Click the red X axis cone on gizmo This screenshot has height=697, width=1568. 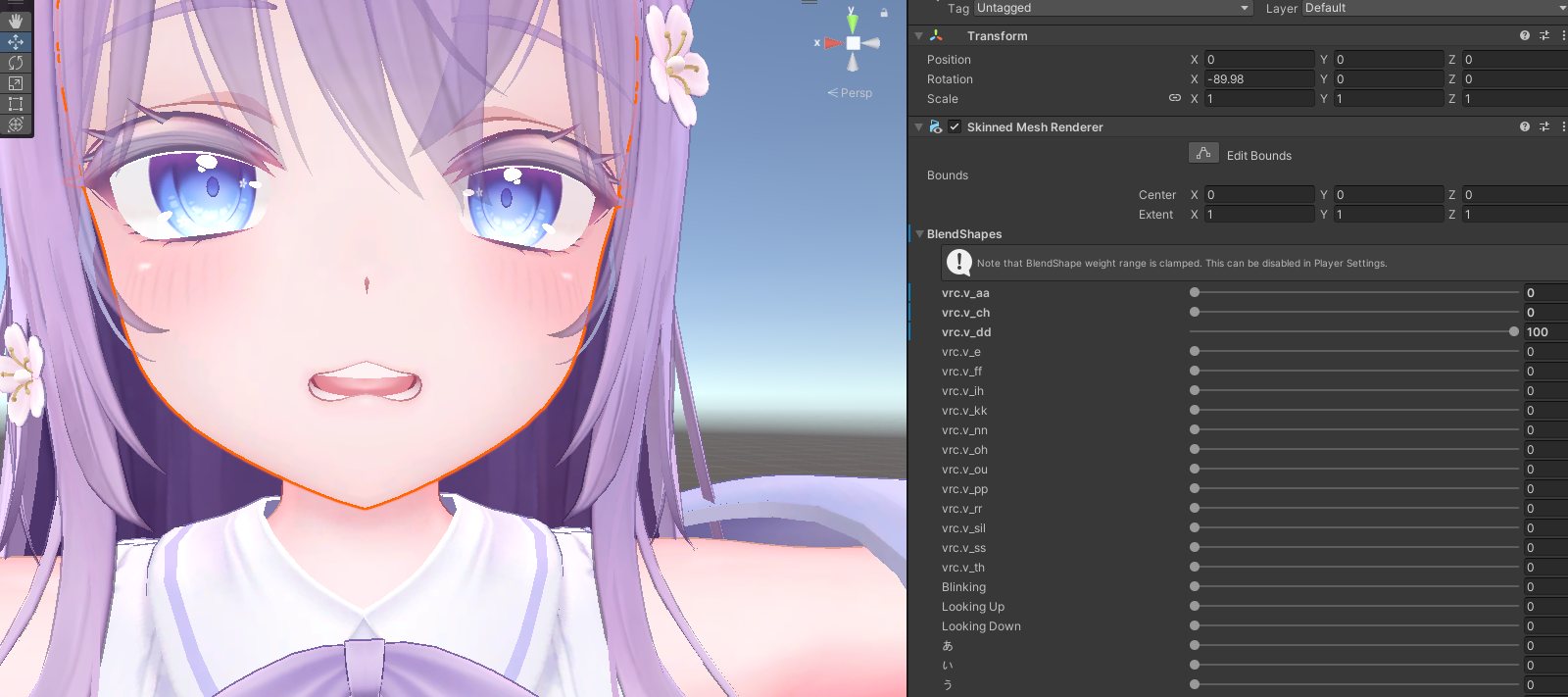click(833, 43)
